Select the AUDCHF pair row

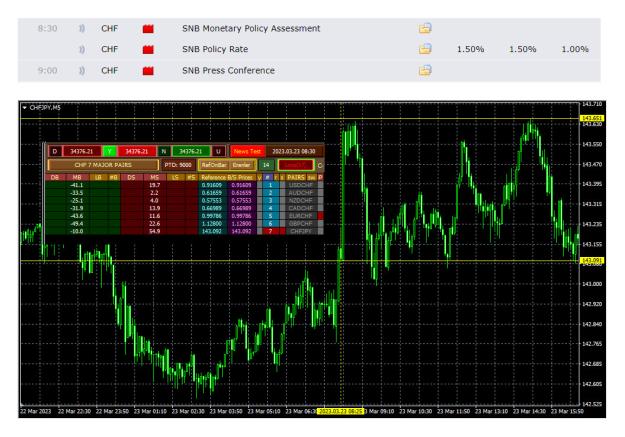301,193
